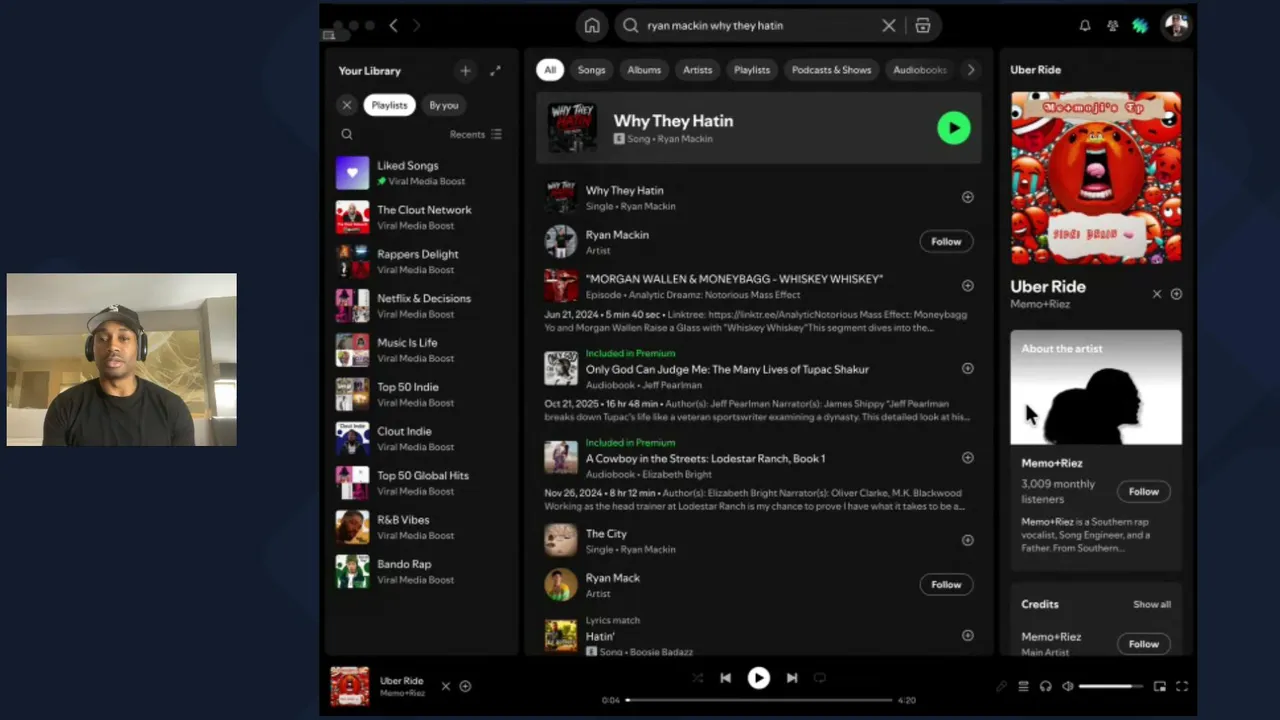Open the Rappers Delight playlist
Viewport: 1280px width, 720px height.
pyautogui.click(x=421, y=261)
